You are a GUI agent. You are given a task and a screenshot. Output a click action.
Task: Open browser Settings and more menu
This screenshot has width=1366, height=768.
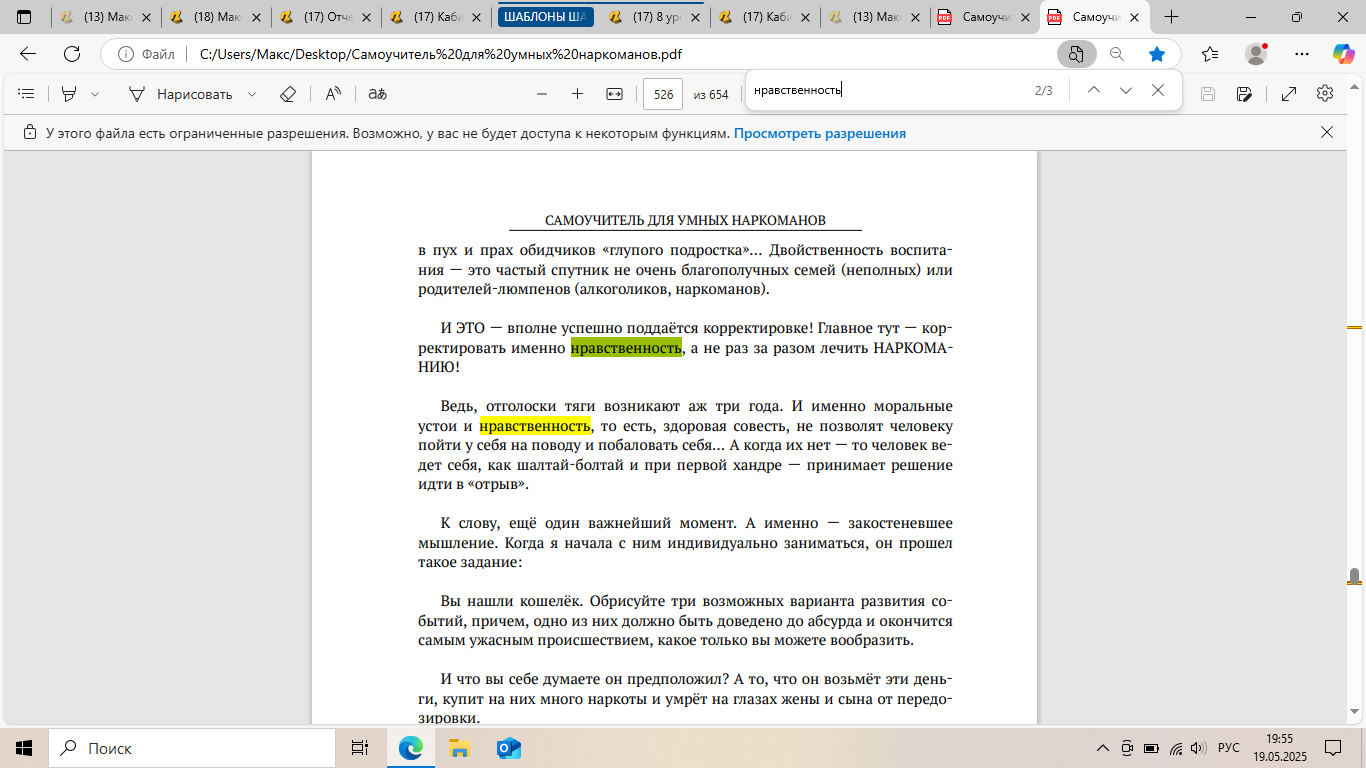tap(1301, 54)
